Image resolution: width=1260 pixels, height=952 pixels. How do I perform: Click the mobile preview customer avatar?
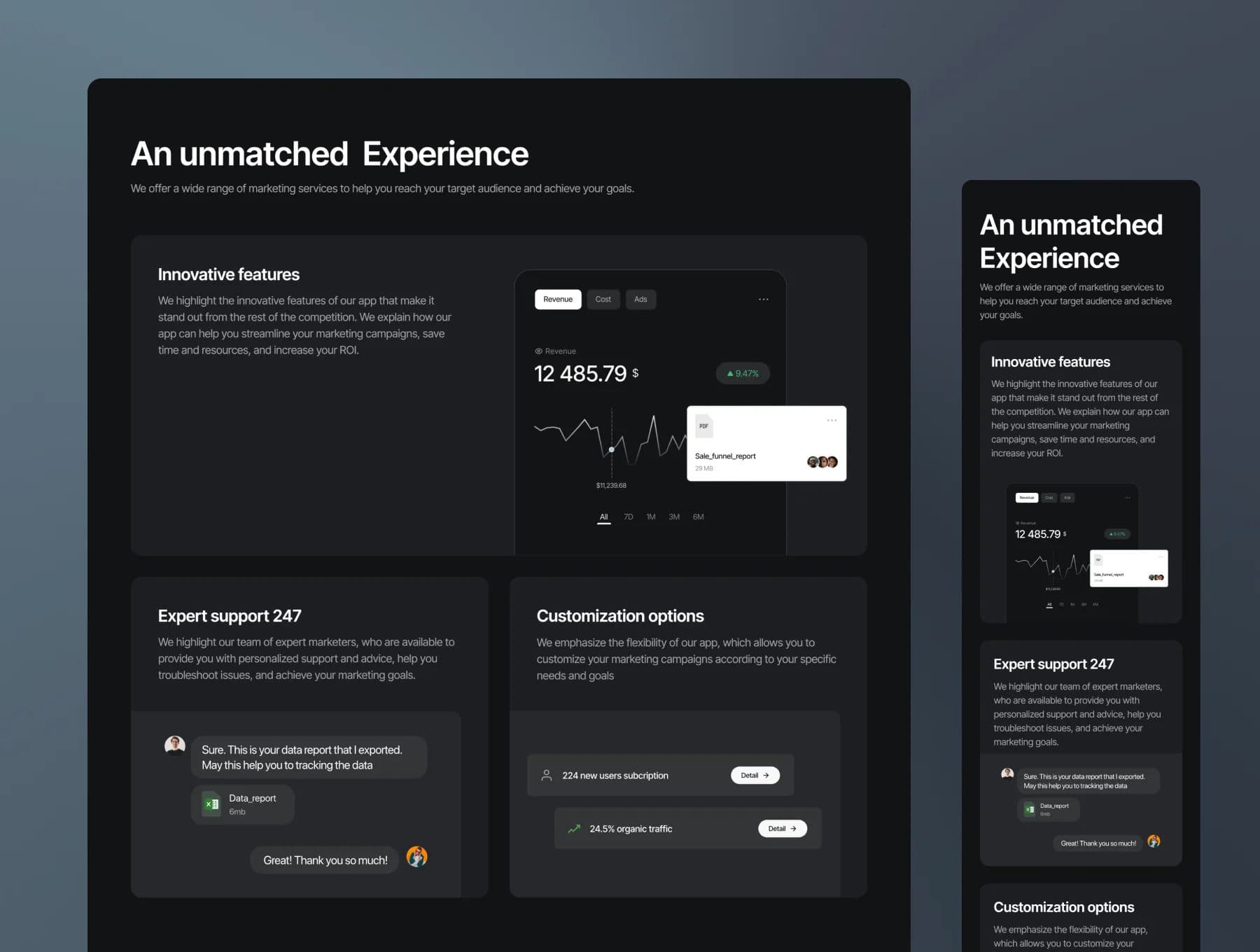click(x=1154, y=841)
